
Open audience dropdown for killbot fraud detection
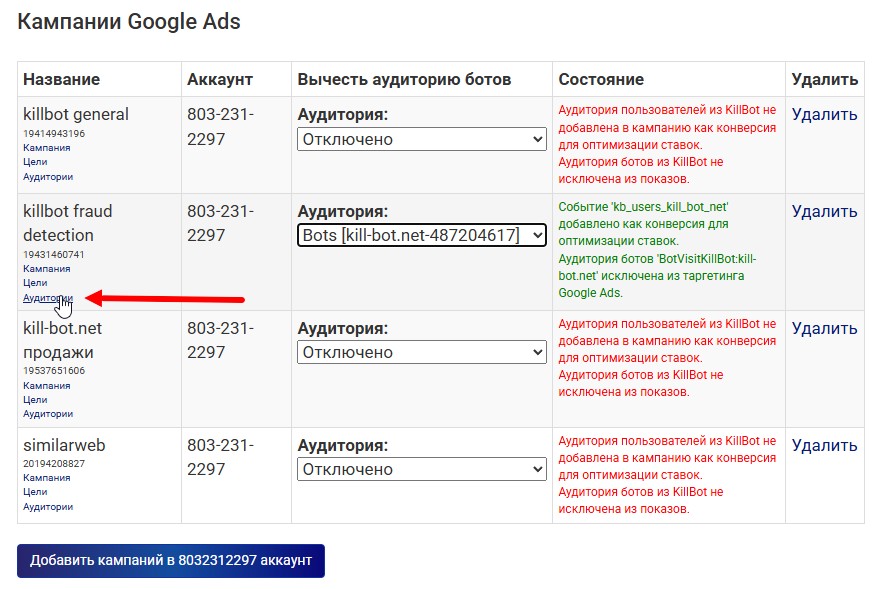pyautogui.click(x=422, y=235)
